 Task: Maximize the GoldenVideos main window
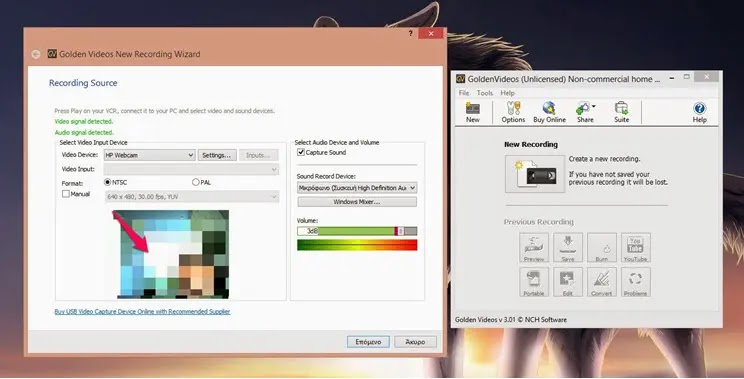[x=686, y=77]
